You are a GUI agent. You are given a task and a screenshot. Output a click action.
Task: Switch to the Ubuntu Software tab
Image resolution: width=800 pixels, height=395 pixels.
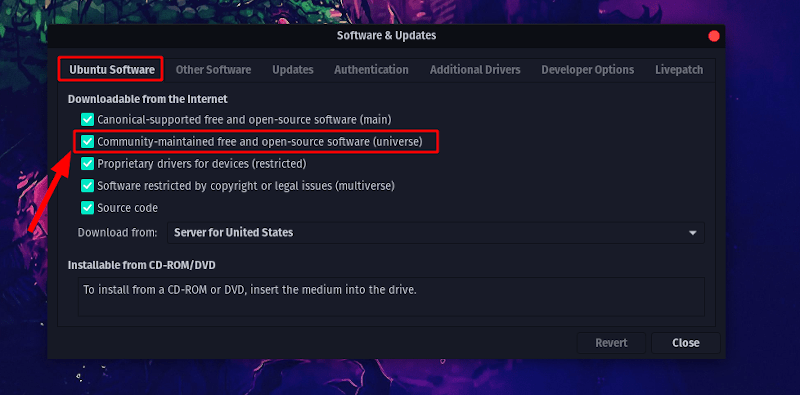click(x=112, y=69)
